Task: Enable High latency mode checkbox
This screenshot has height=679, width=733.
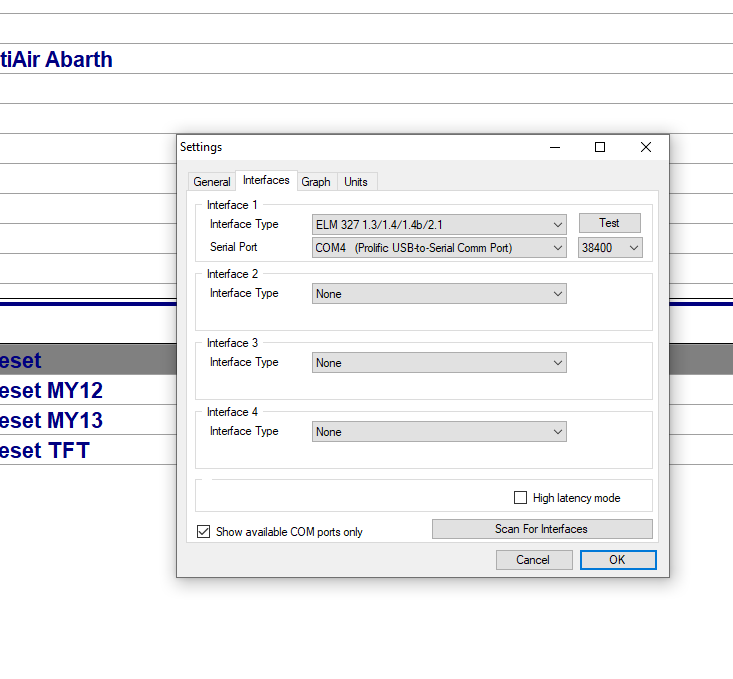Action: (x=520, y=498)
